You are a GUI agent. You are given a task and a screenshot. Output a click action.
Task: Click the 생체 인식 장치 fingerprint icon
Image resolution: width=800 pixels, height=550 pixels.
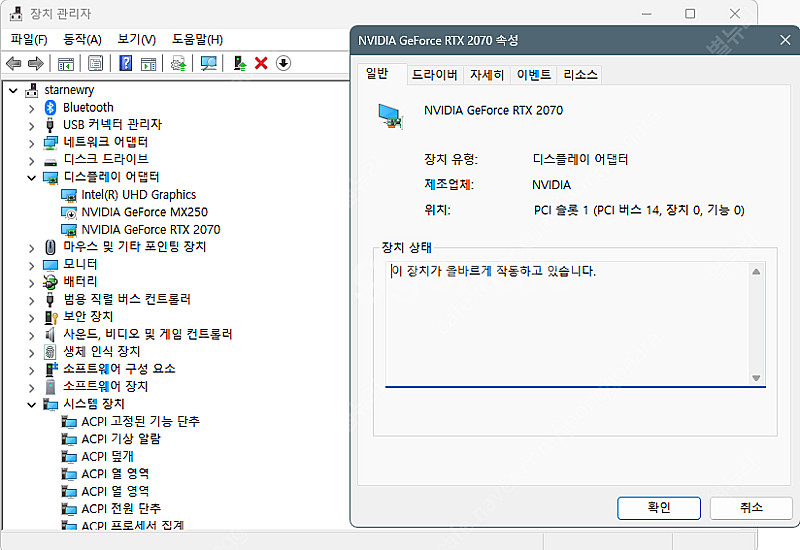50,352
